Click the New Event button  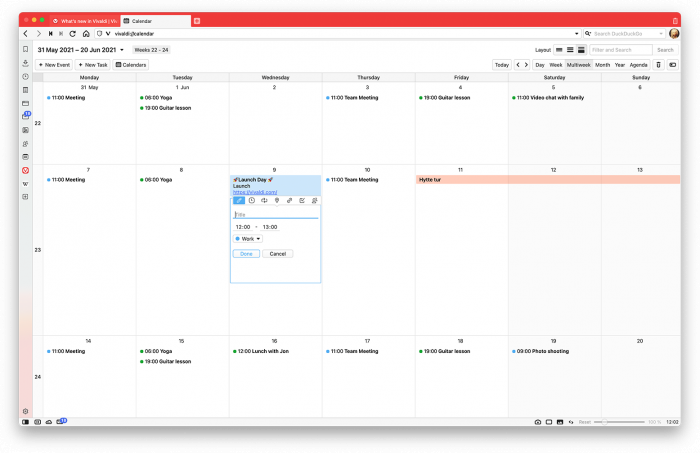pos(54,65)
